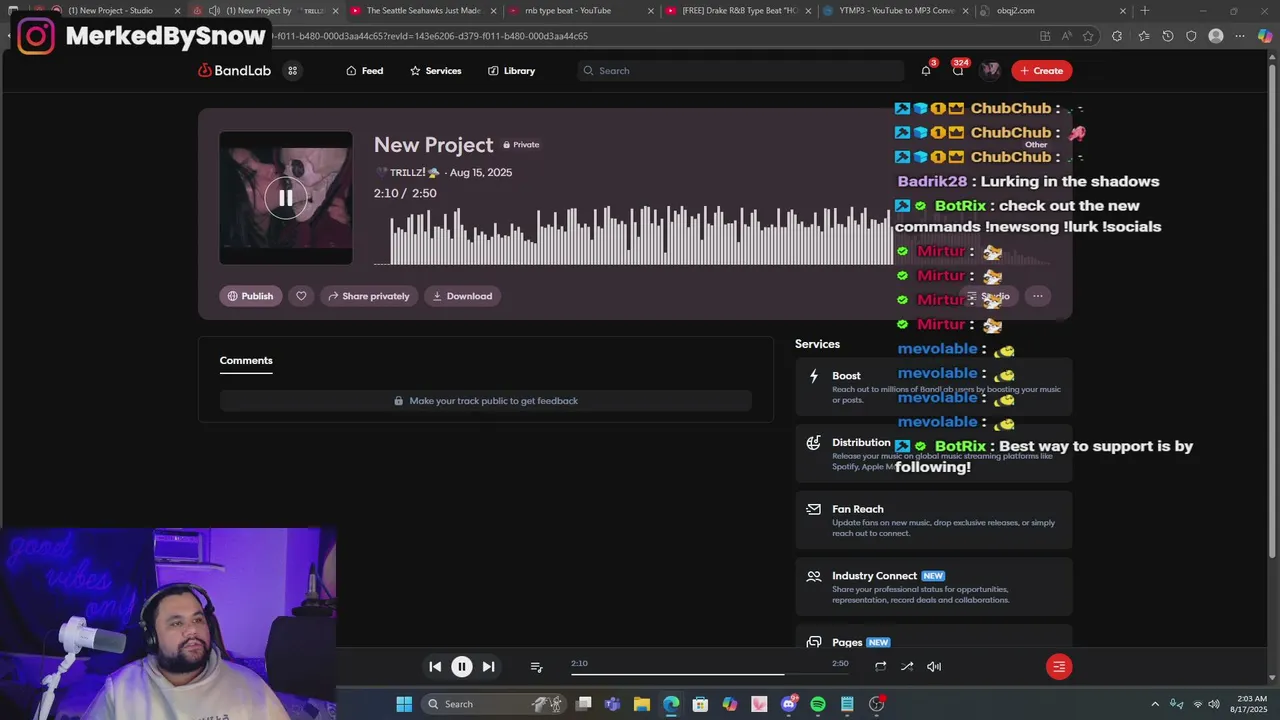Download the New Project track
The height and width of the screenshot is (720, 1280).
(x=462, y=296)
